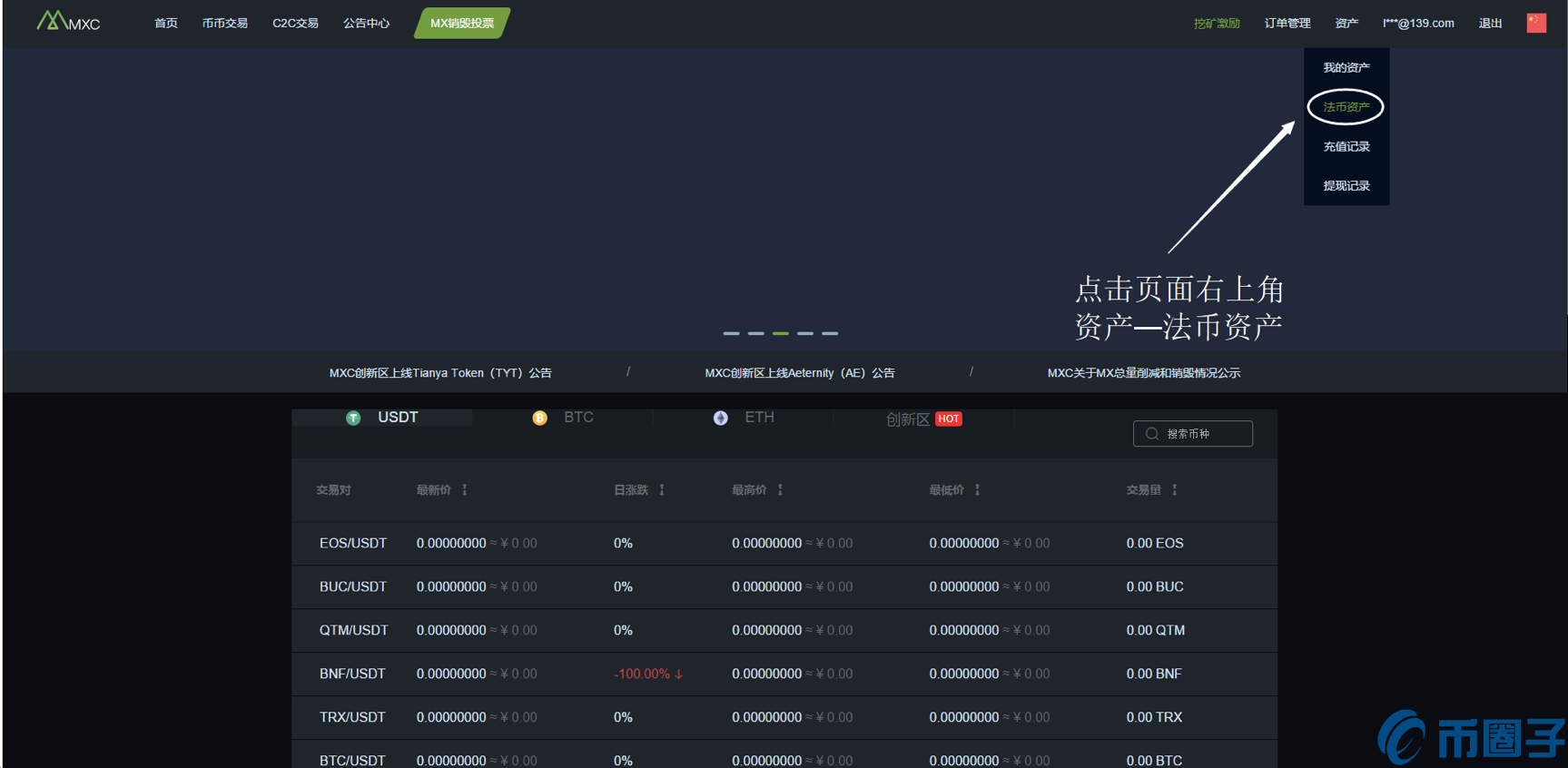The width and height of the screenshot is (1568, 768).
Task: Click the HOT badge beside 创新区
Action: point(948,418)
